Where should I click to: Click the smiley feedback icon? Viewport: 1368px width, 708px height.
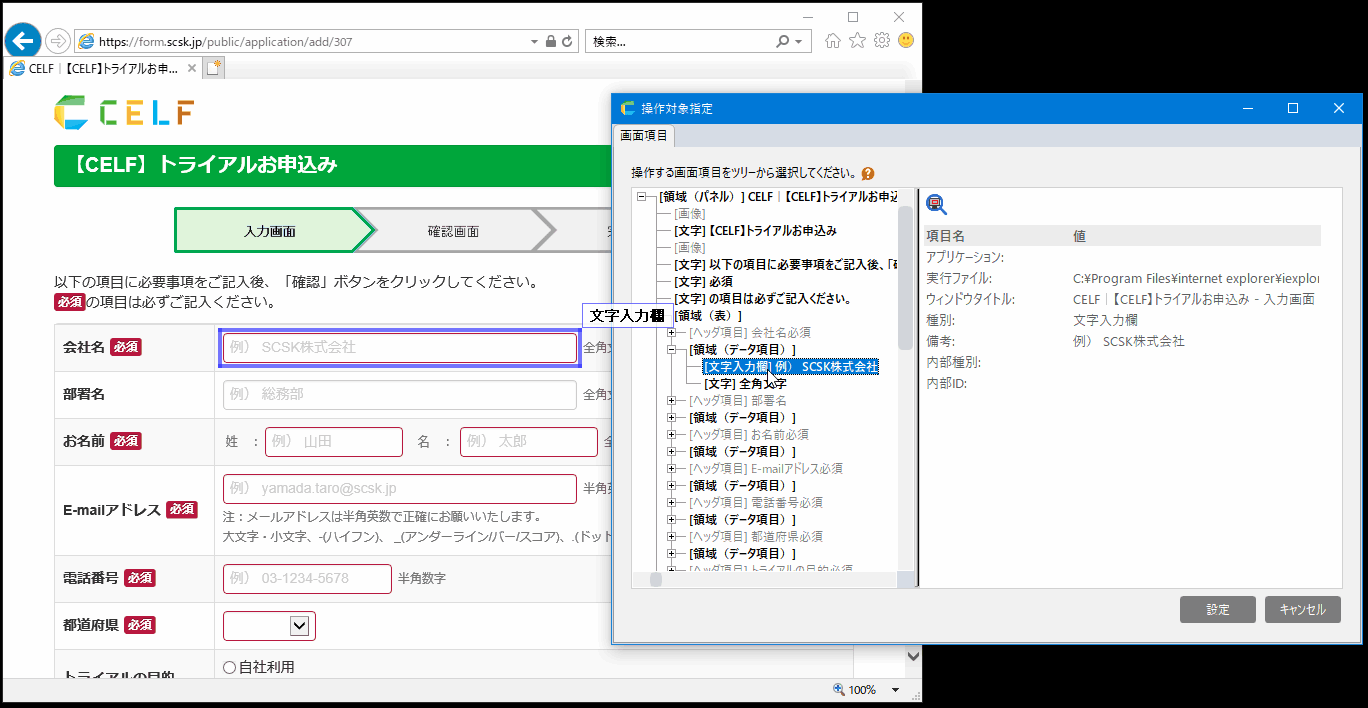tap(906, 41)
